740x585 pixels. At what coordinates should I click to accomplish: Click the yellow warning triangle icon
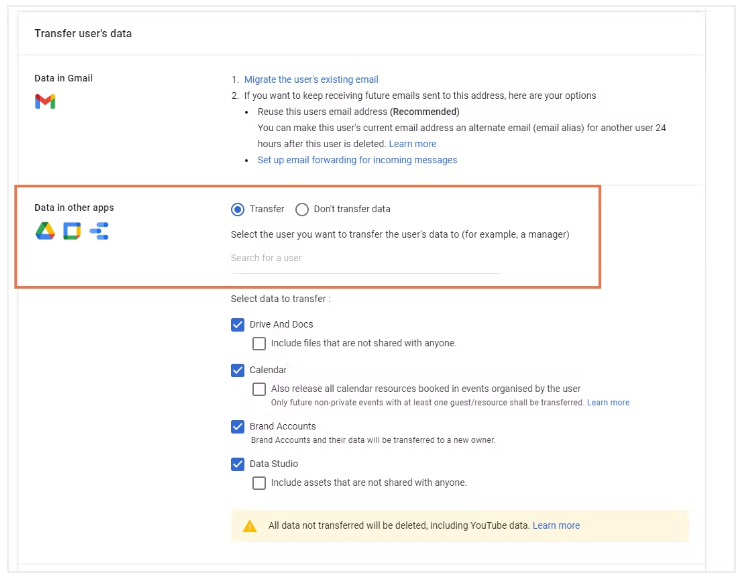tap(250, 525)
